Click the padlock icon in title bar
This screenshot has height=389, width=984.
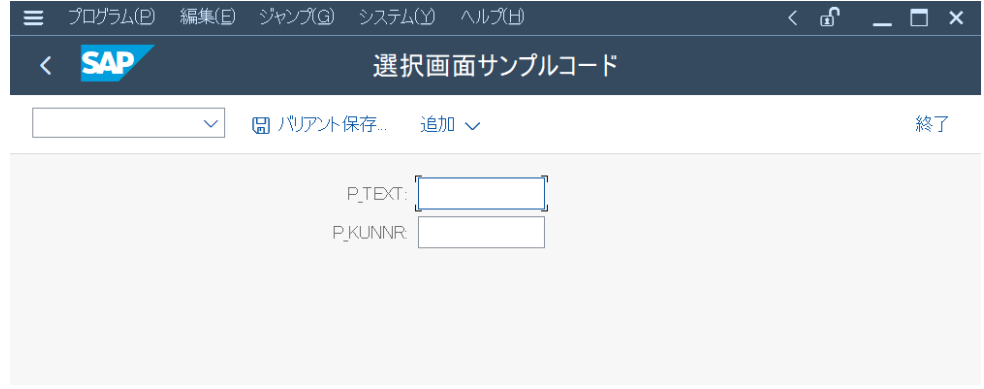click(829, 18)
